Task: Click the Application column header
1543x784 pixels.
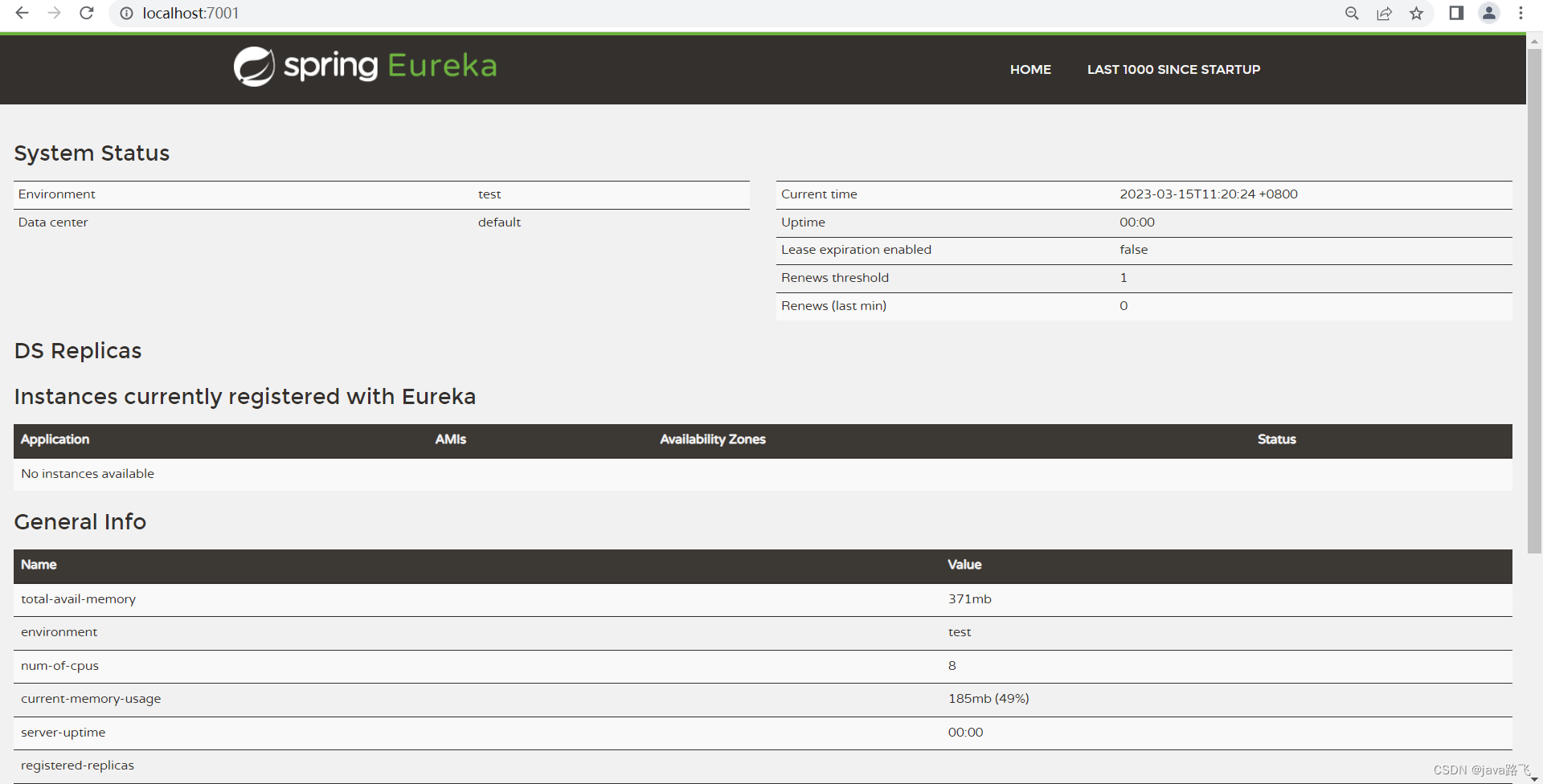Action: (55, 439)
